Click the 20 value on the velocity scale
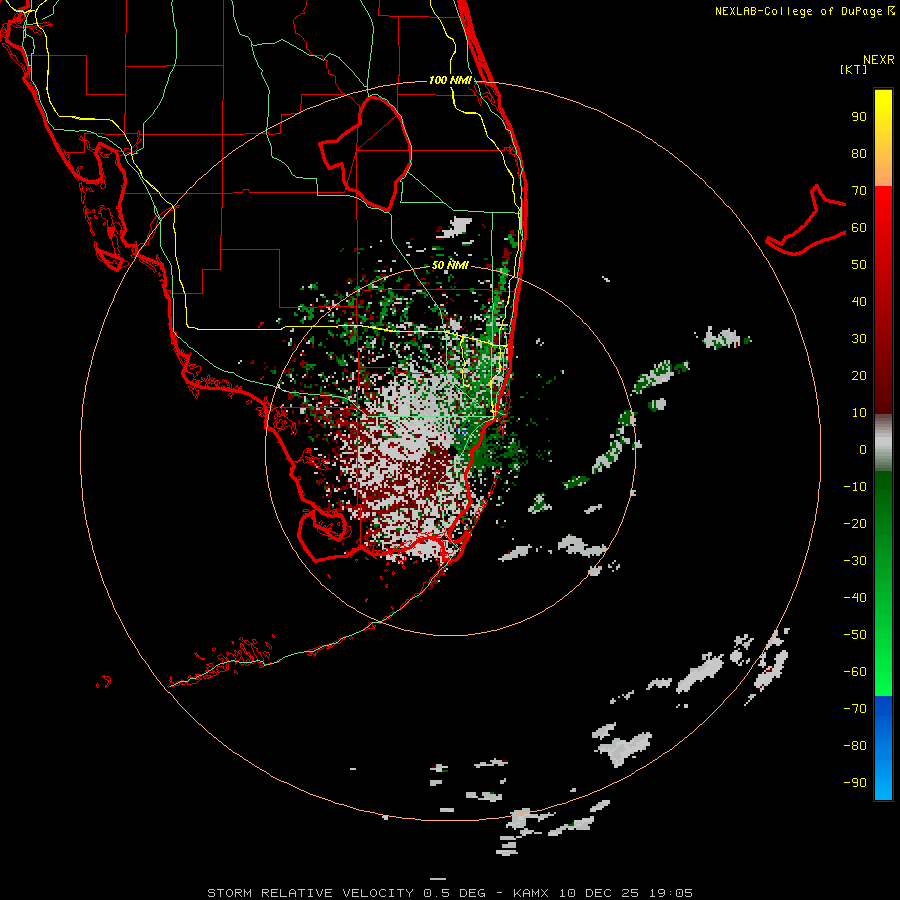Viewport: 900px width, 900px height. pyautogui.click(x=859, y=376)
